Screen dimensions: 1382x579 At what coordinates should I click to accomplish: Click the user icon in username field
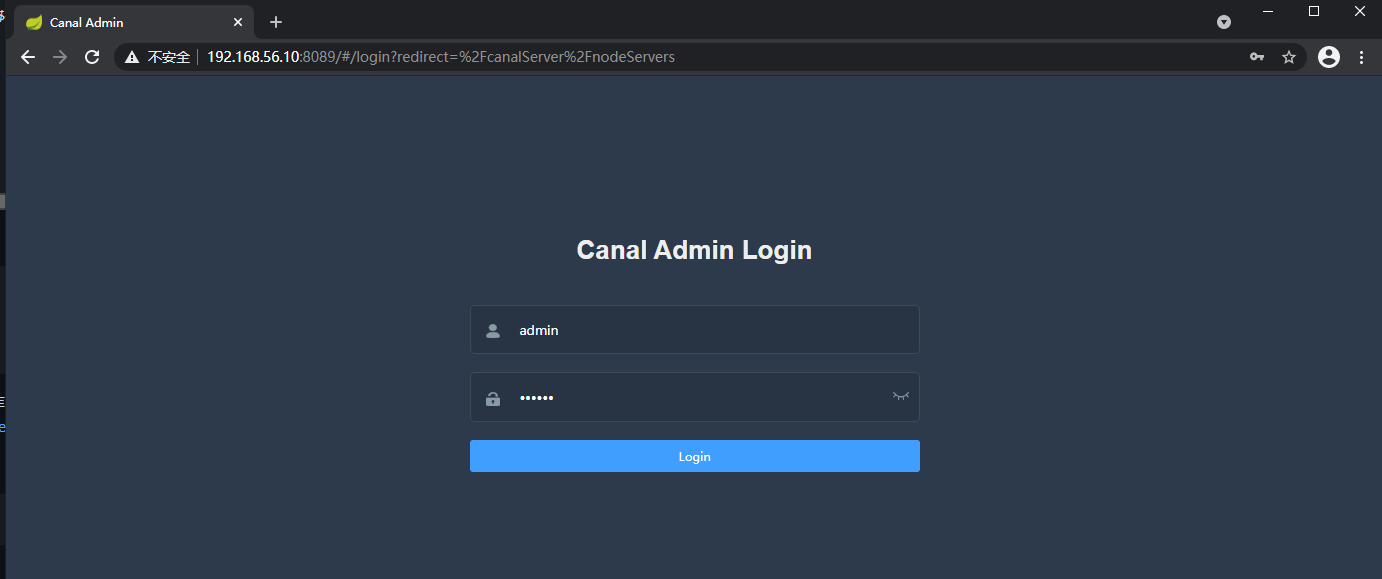493,331
